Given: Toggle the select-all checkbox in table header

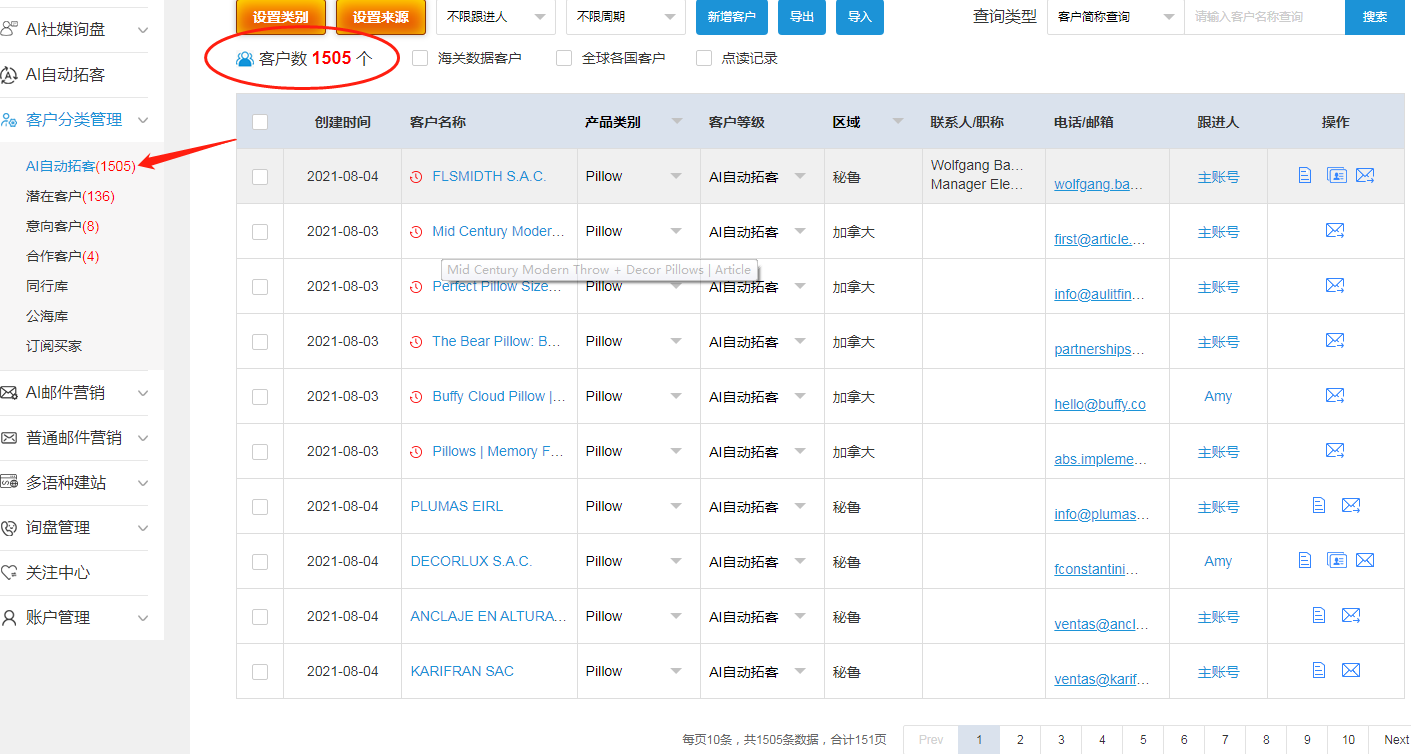Looking at the screenshot, I should (x=260, y=122).
